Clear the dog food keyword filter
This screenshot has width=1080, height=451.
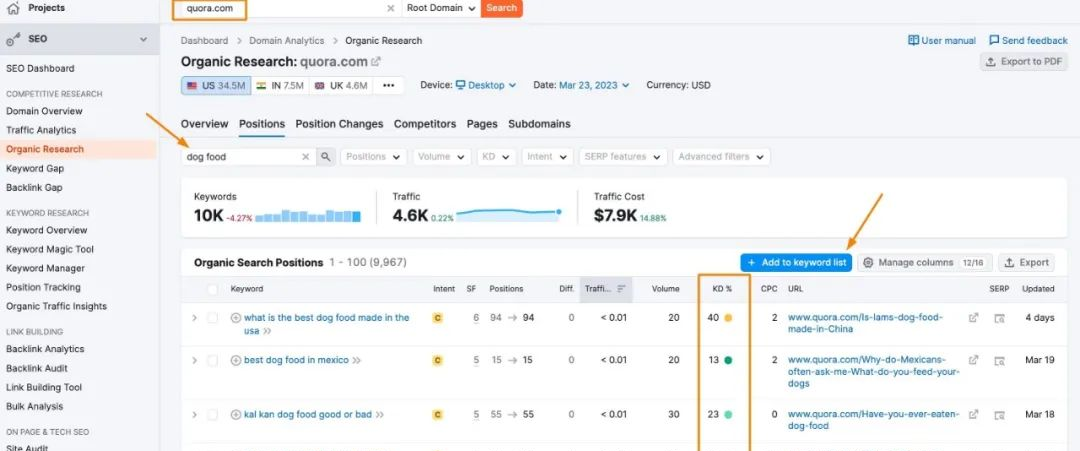(x=306, y=157)
